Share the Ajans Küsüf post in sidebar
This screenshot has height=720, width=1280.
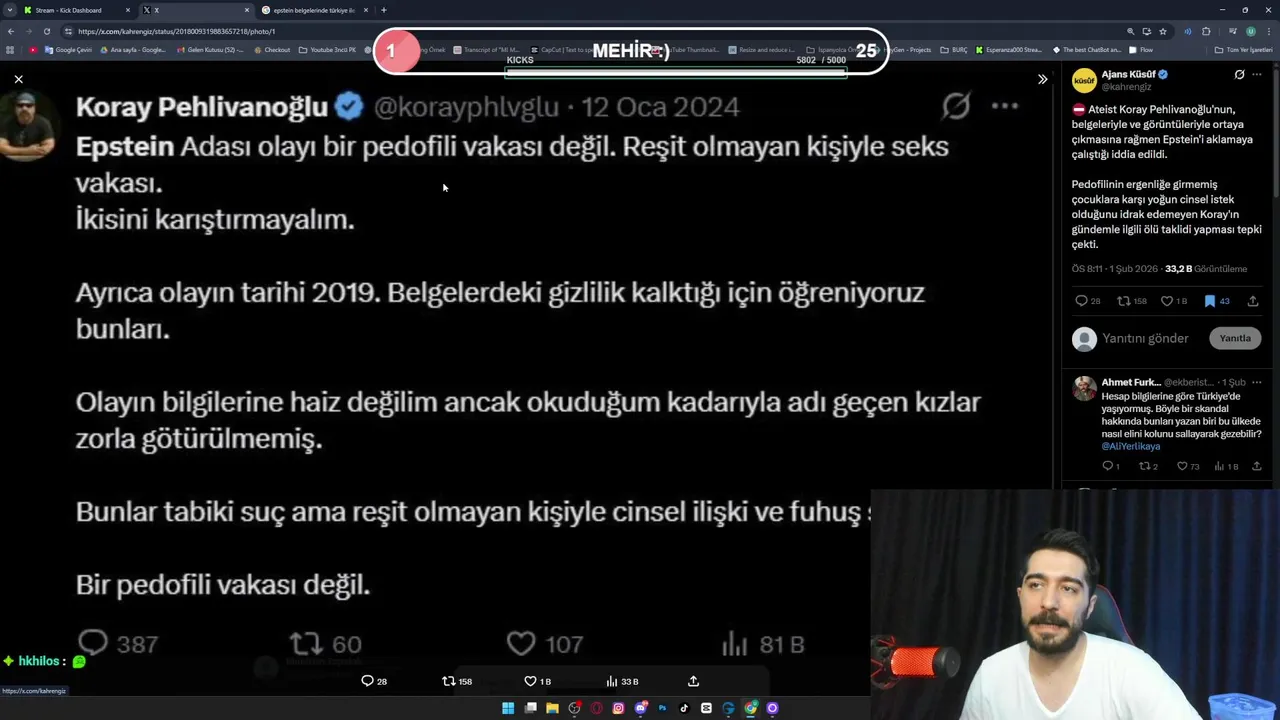[1253, 301]
